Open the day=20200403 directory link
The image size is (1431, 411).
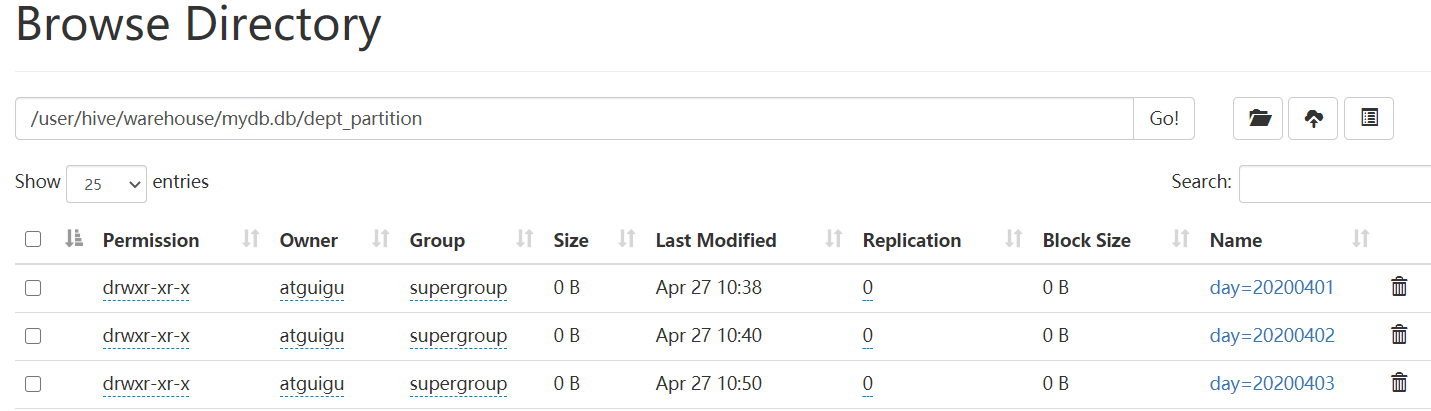point(1271,384)
